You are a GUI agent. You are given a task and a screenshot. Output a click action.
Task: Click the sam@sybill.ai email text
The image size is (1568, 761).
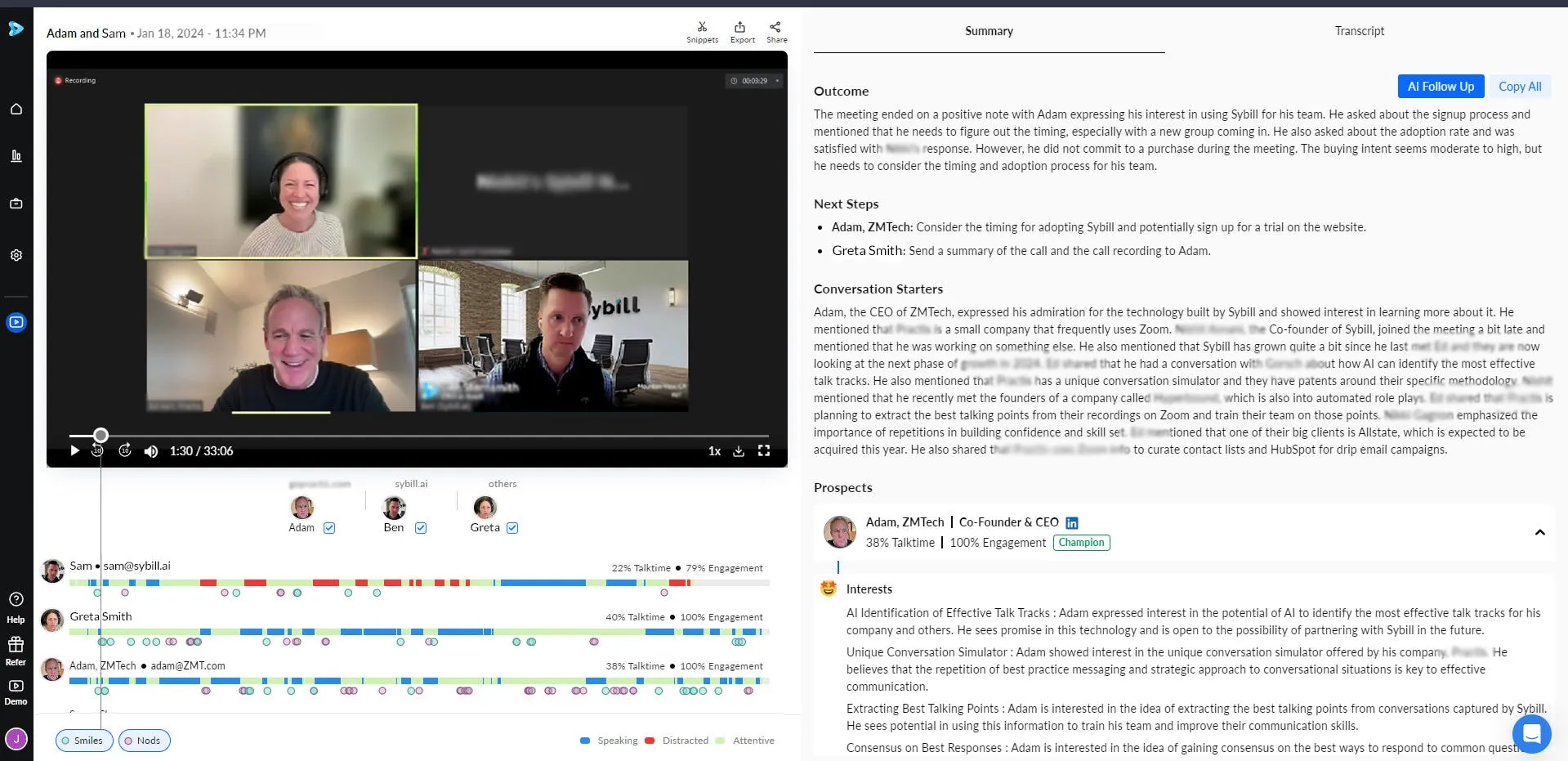(x=136, y=566)
